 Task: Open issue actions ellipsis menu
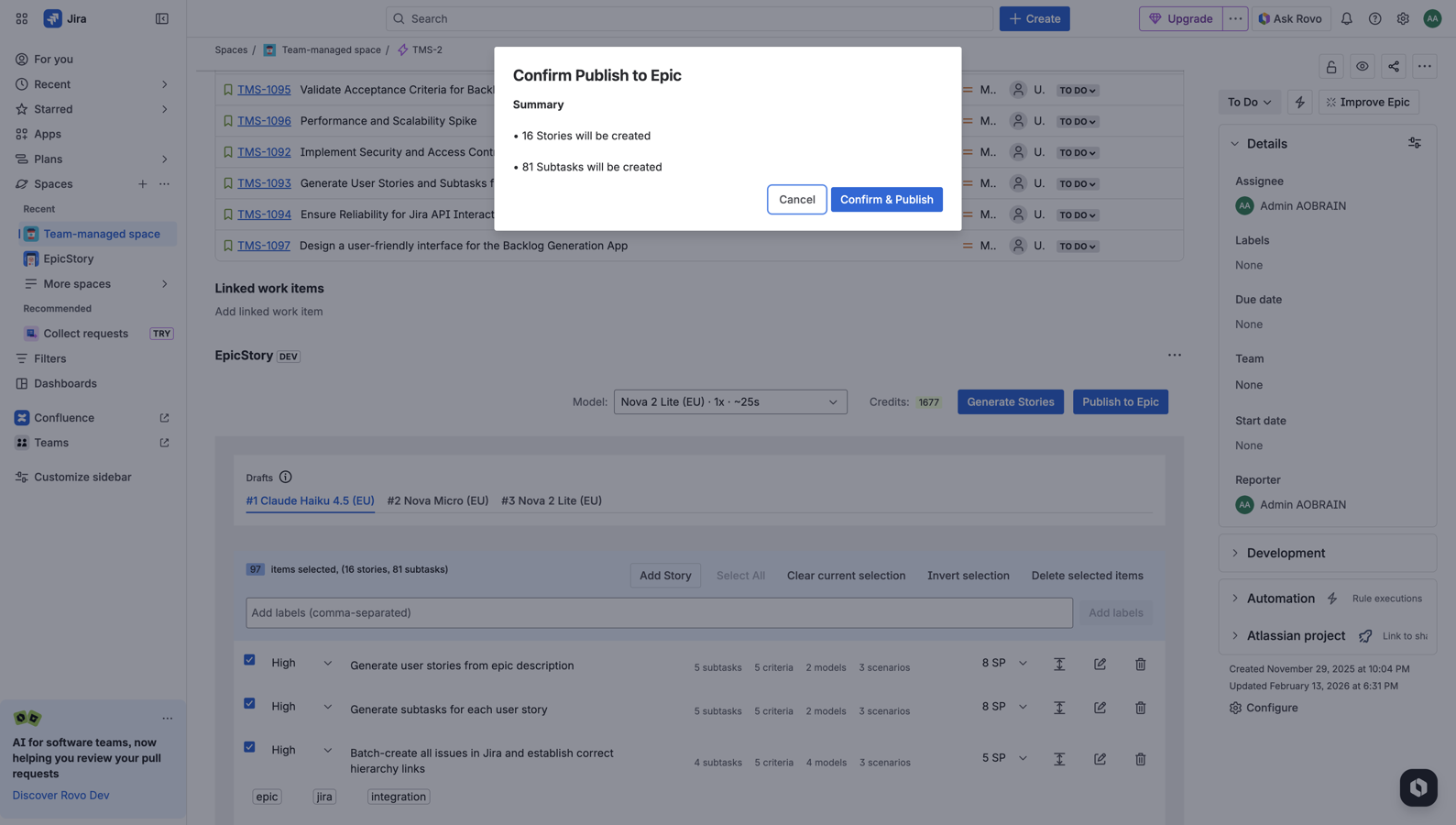click(x=1424, y=66)
